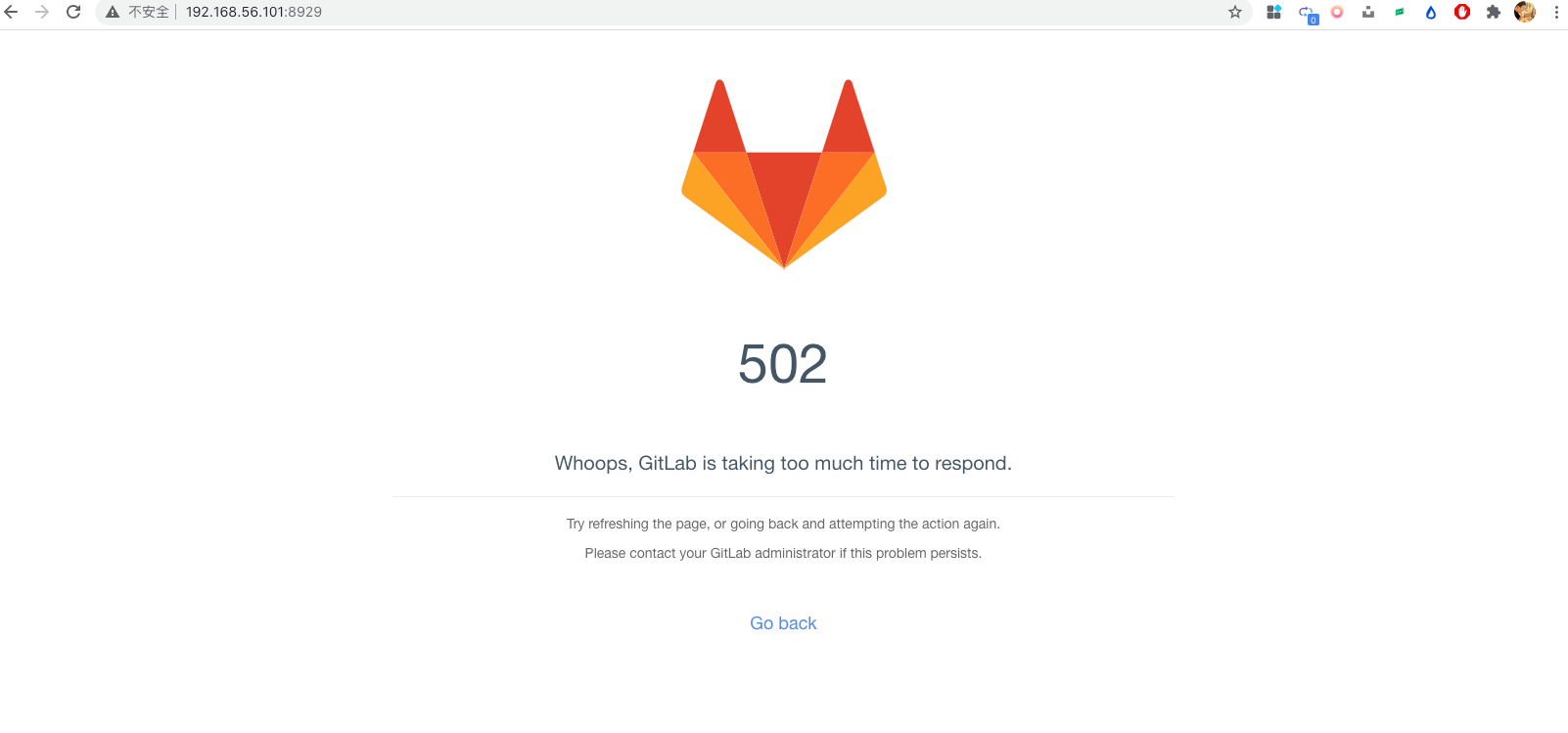Open the red stop-hand ad blocker
The width and height of the screenshot is (1568, 733).
pyautogui.click(x=1462, y=12)
